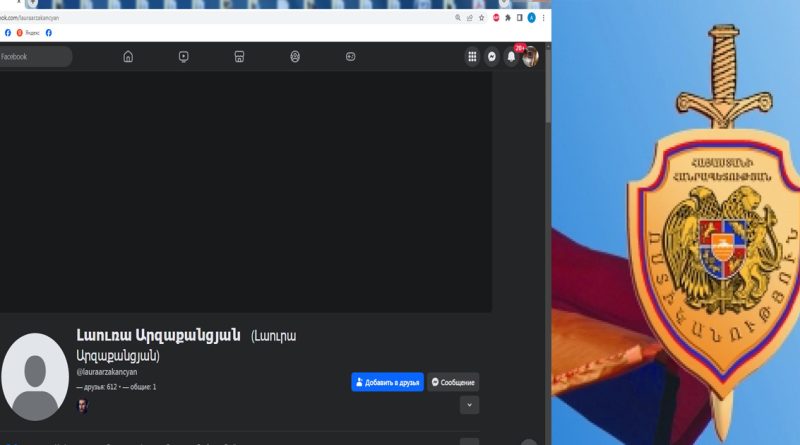
Task: Open the Facebook Home feed icon
Action: (128, 57)
